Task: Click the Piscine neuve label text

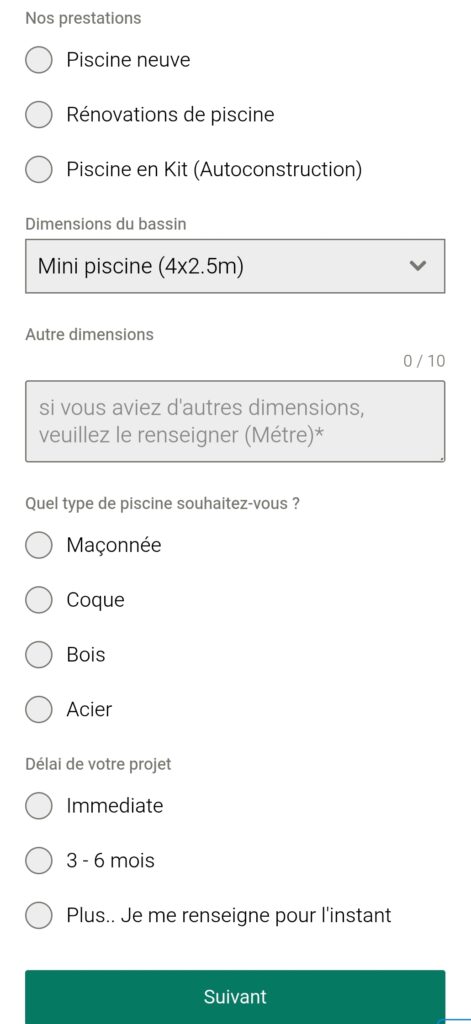Action: [128, 60]
